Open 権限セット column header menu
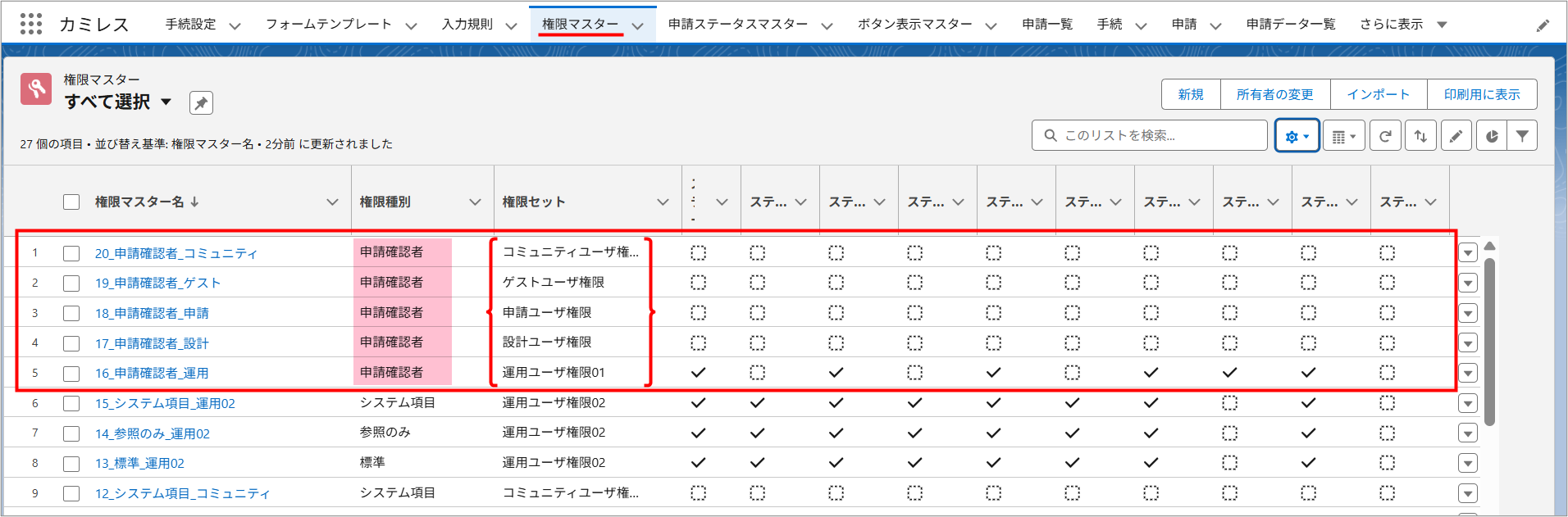Image resolution: width=1568 pixels, height=517 pixels. [663, 202]
